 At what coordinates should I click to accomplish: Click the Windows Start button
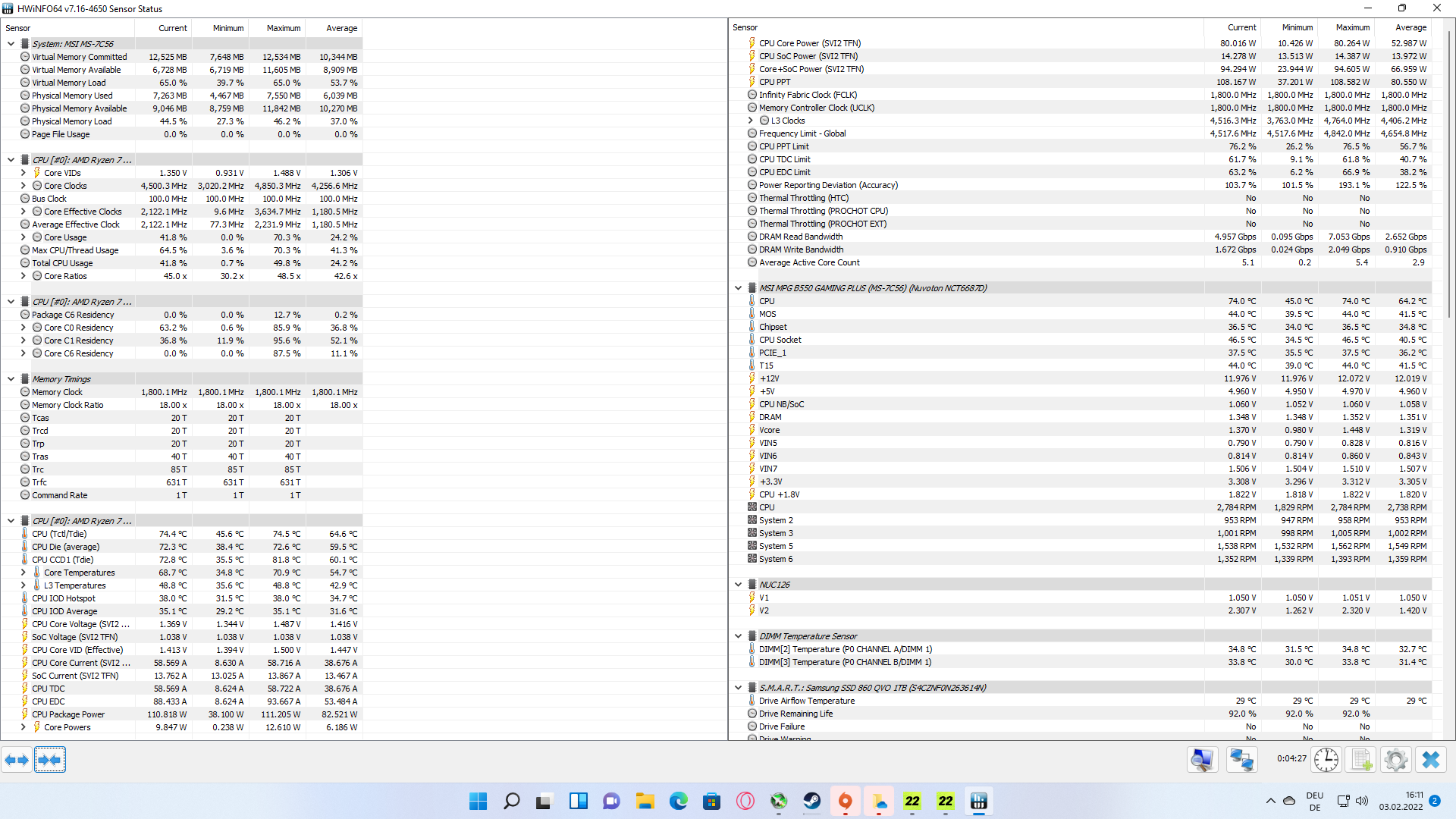pos(478,800)
